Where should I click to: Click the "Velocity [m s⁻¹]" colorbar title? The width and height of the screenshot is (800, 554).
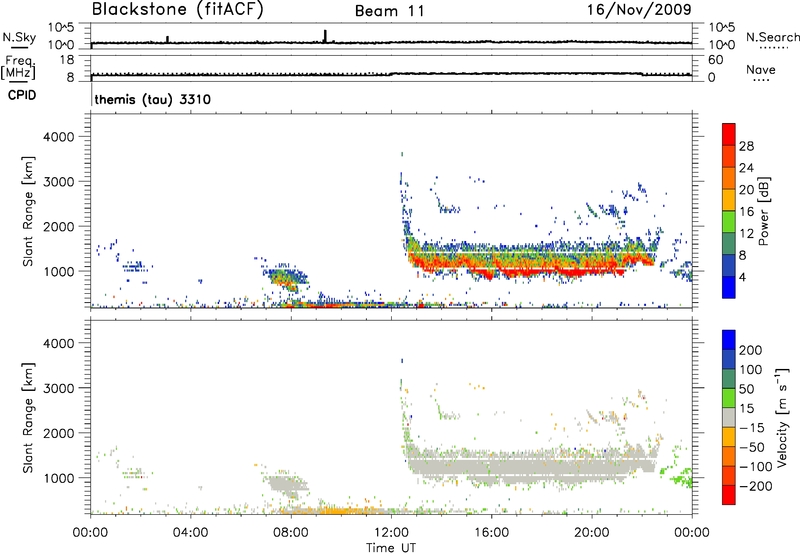(x=782, y=417)
